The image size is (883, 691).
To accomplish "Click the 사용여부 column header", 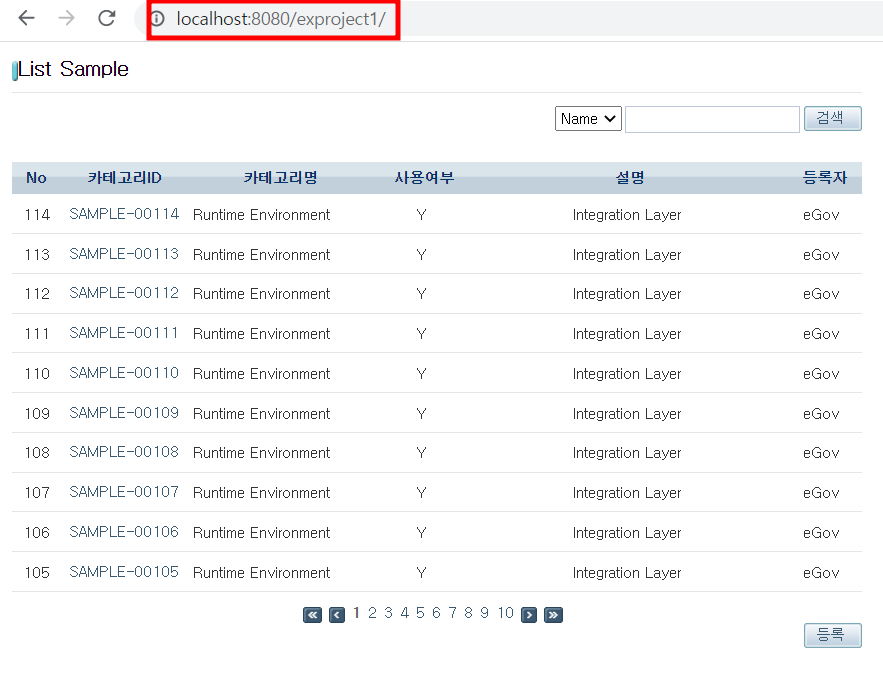I will coord(424,178).
